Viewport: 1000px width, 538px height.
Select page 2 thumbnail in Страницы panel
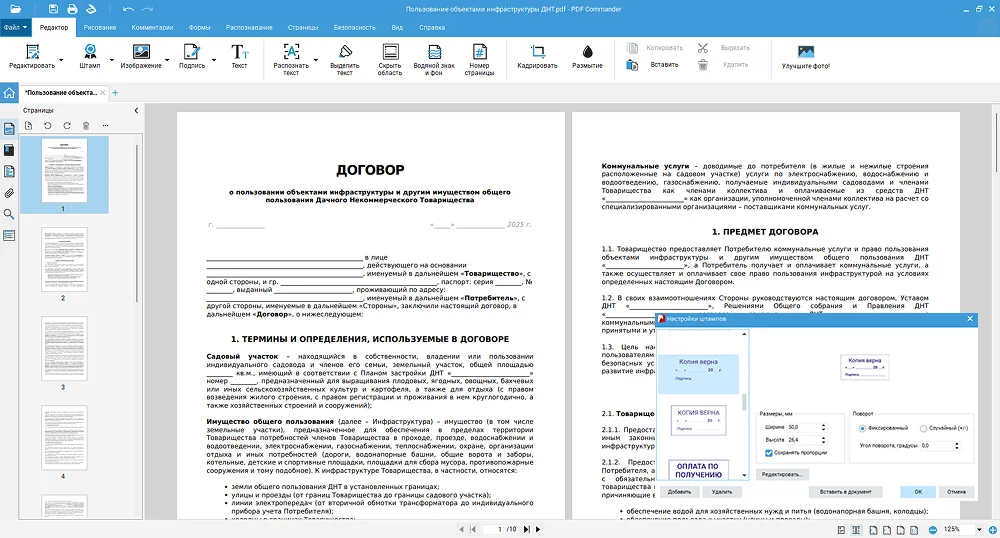click(63, 260)
